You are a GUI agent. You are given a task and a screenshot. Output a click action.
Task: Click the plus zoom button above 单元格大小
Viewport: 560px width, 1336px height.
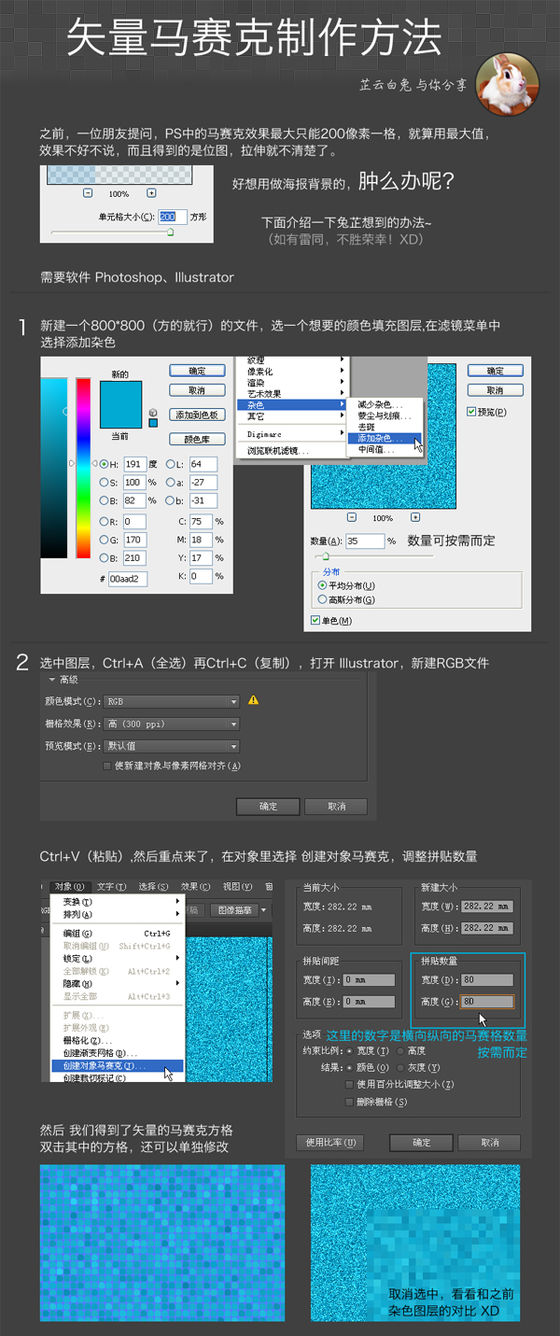[x=151, y=193]
